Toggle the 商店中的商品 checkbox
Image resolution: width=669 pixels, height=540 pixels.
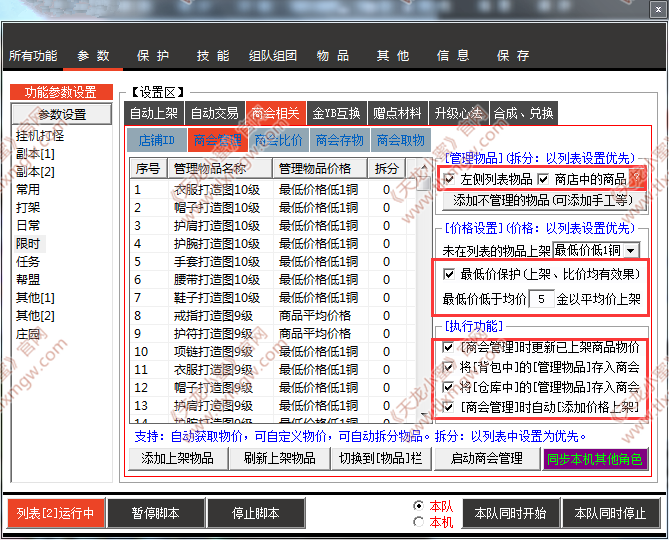[x=543, y=179]
